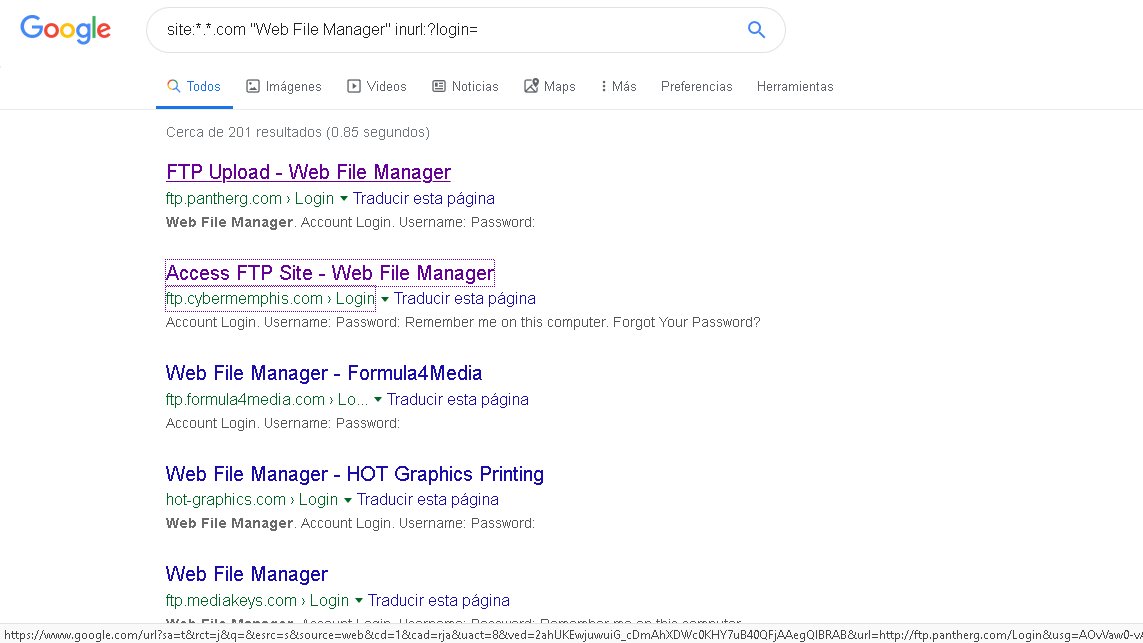The height and width of the screenshot is (643, 1143).
Task: Expand the dropdown arrow beside ftp.cybermemphis.com
Action: [x=385, y=299]
